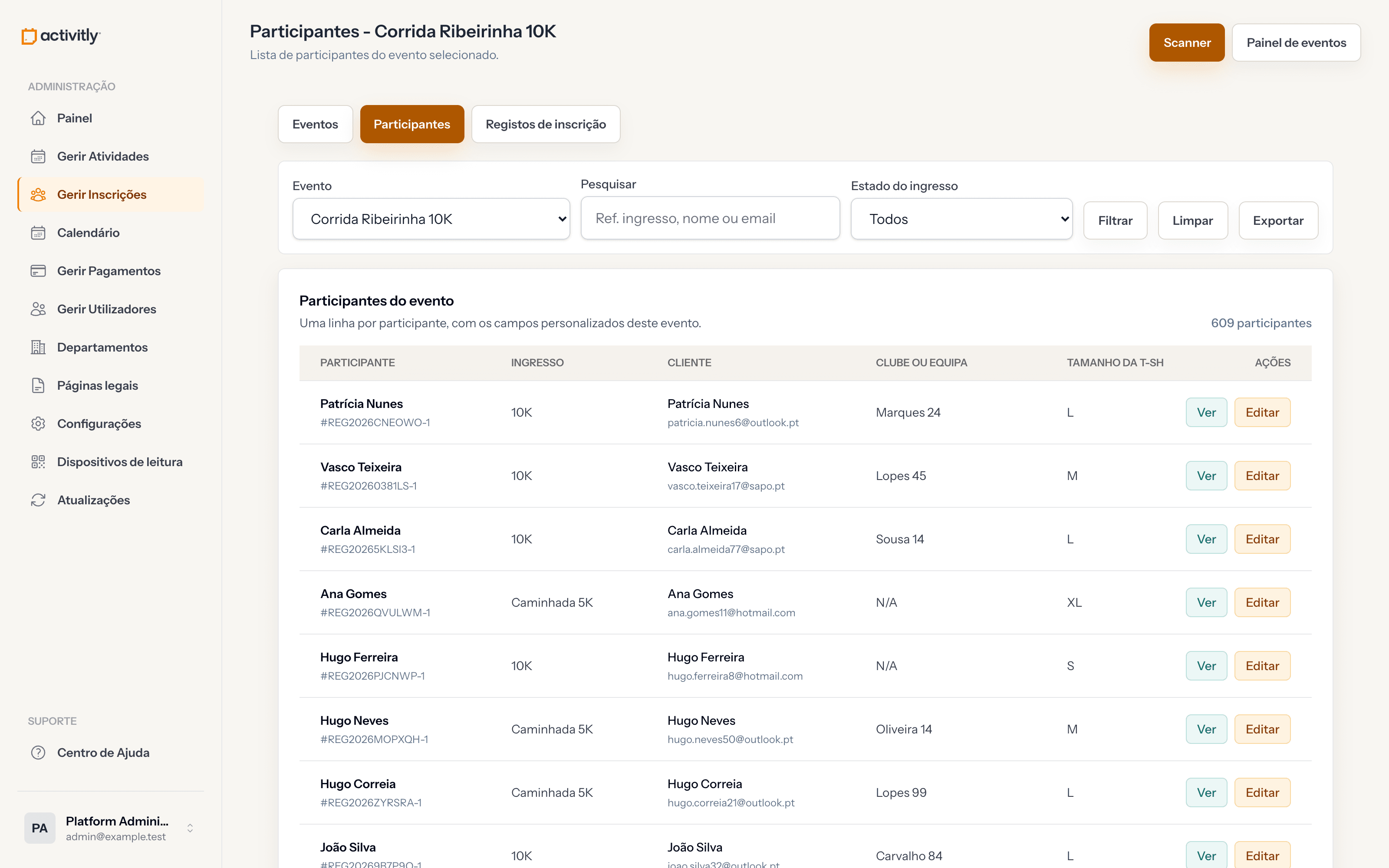Open the Evento dropdown Corrida Ribeirinha 10K
This screenshot has height=868, width=1389.
coord(431,219)
